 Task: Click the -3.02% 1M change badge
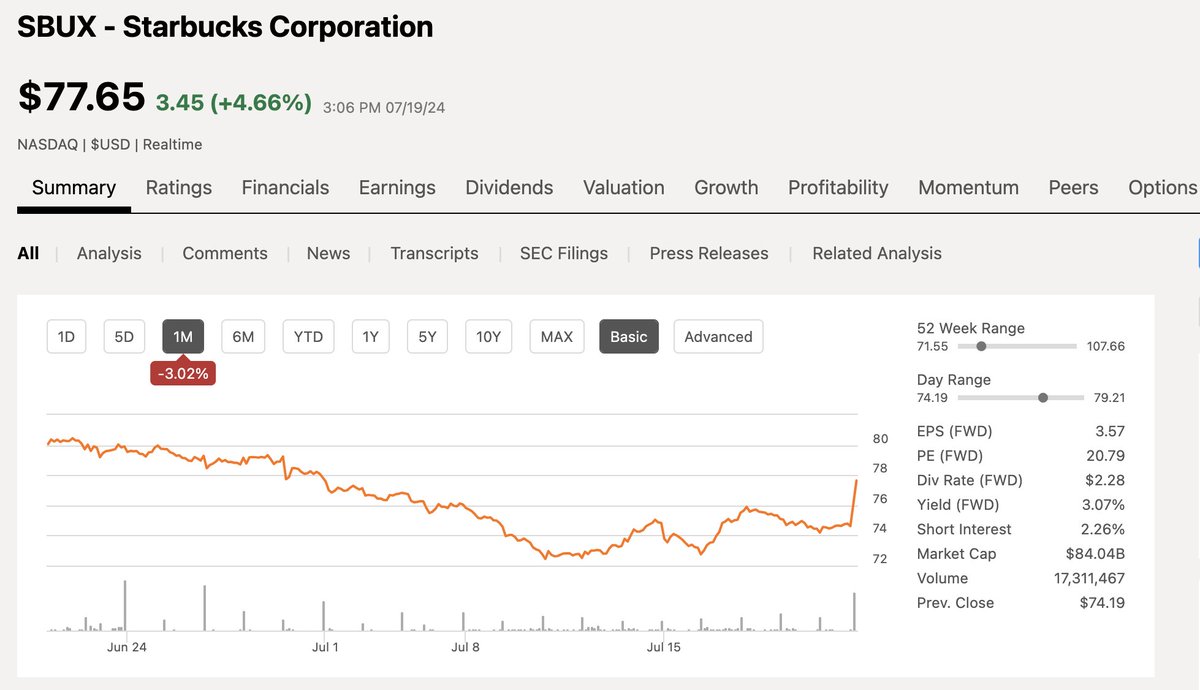[x=183, y=373]
